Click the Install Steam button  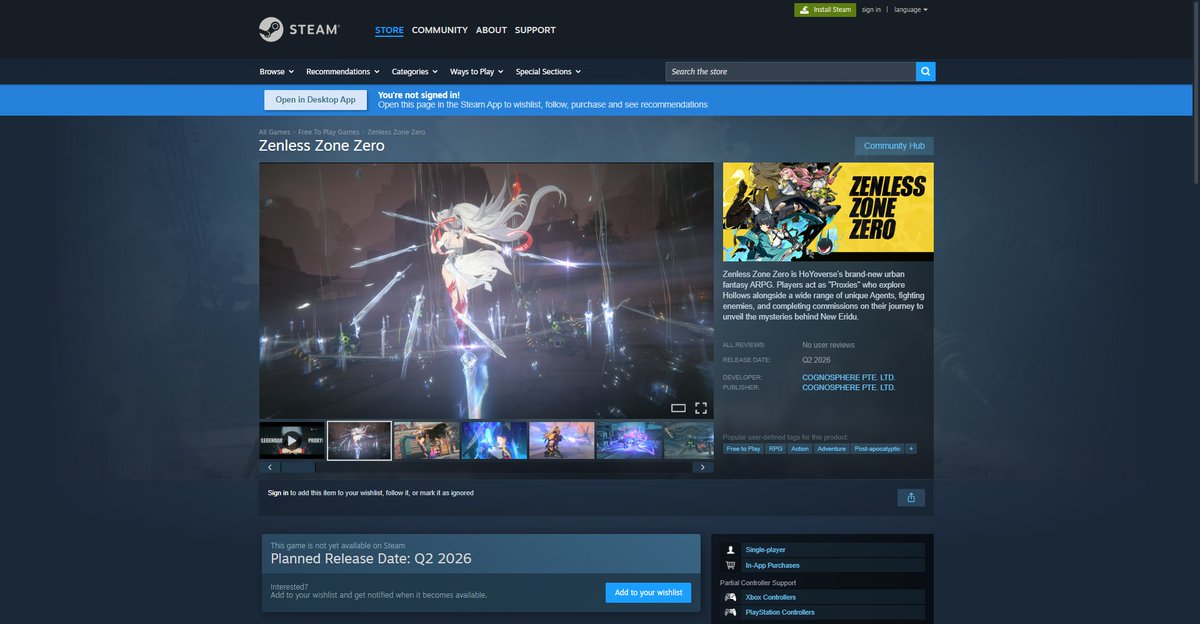pyautogui.click(x=825, y=10)
